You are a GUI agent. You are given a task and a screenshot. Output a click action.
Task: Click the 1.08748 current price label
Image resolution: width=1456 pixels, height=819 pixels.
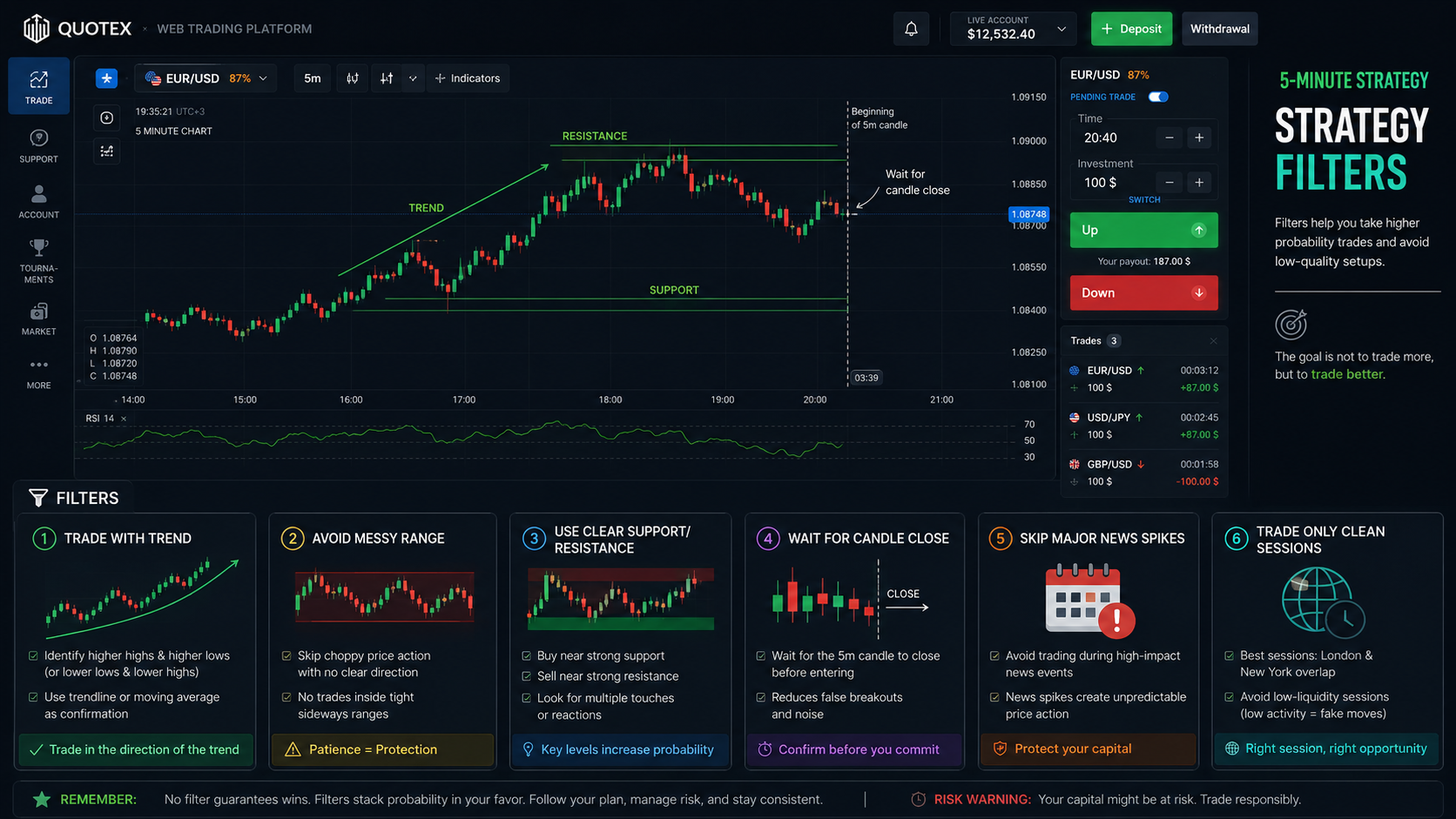(x=1028, y=214)
